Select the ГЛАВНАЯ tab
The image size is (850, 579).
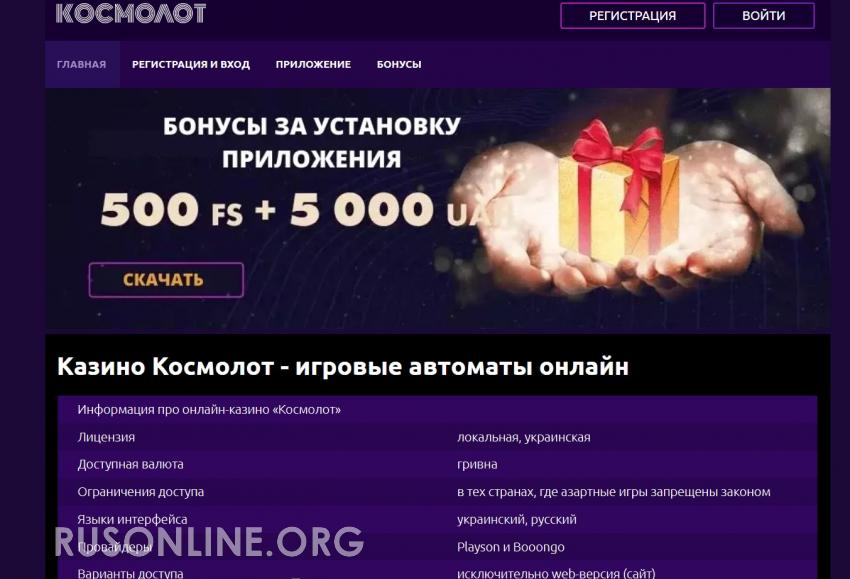tap(81, 65)
